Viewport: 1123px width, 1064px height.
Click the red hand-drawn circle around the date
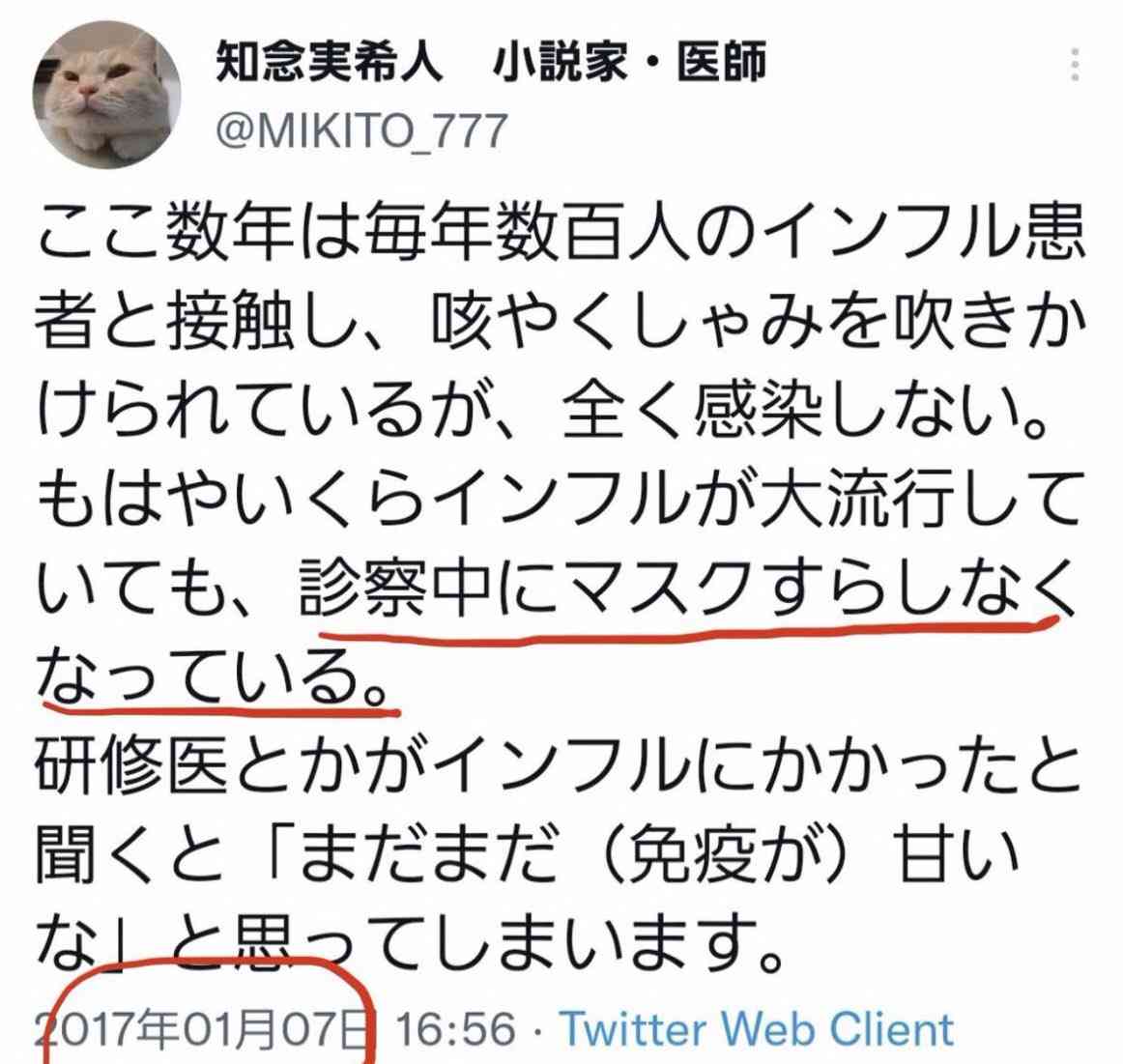(x=208, y=1011)
